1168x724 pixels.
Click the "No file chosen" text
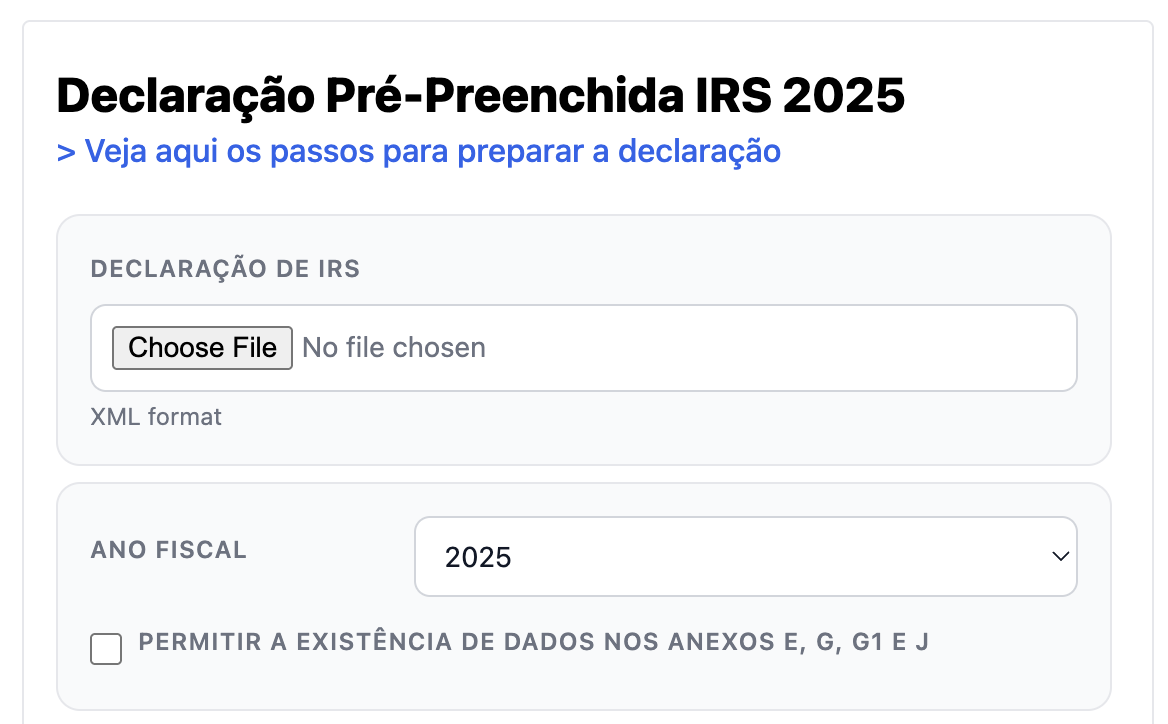point(394,348)
